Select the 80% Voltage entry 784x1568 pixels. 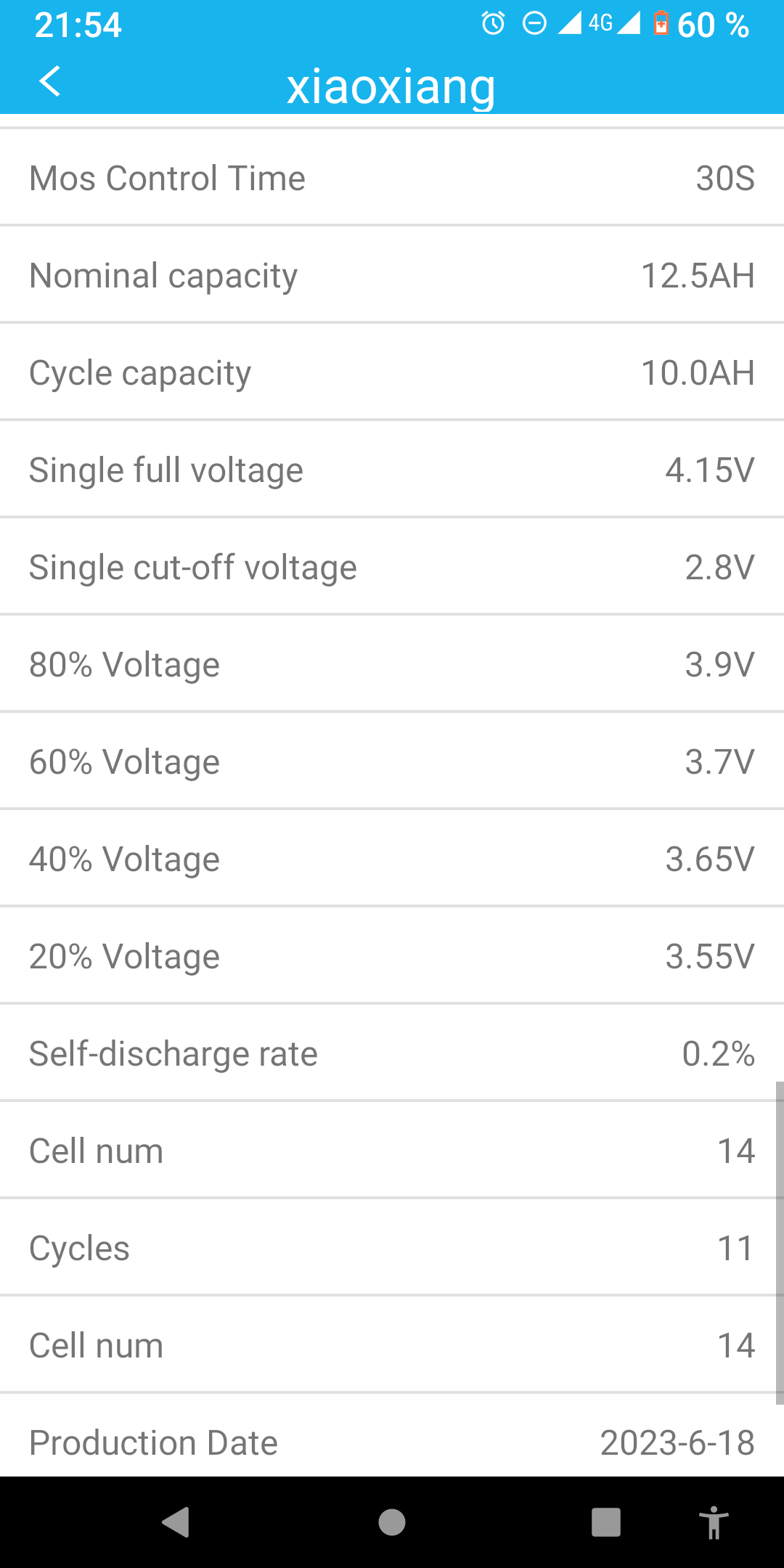tap(392, 665)
